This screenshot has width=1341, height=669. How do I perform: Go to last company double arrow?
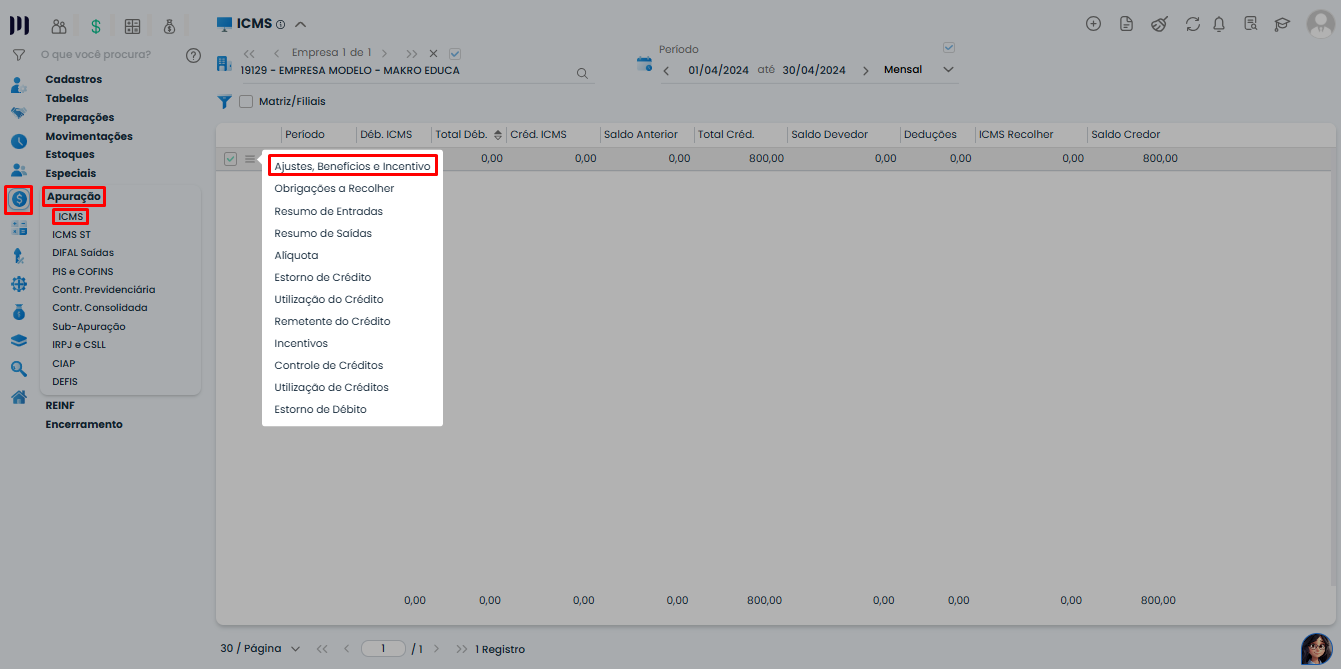click(x=412, y=53)
